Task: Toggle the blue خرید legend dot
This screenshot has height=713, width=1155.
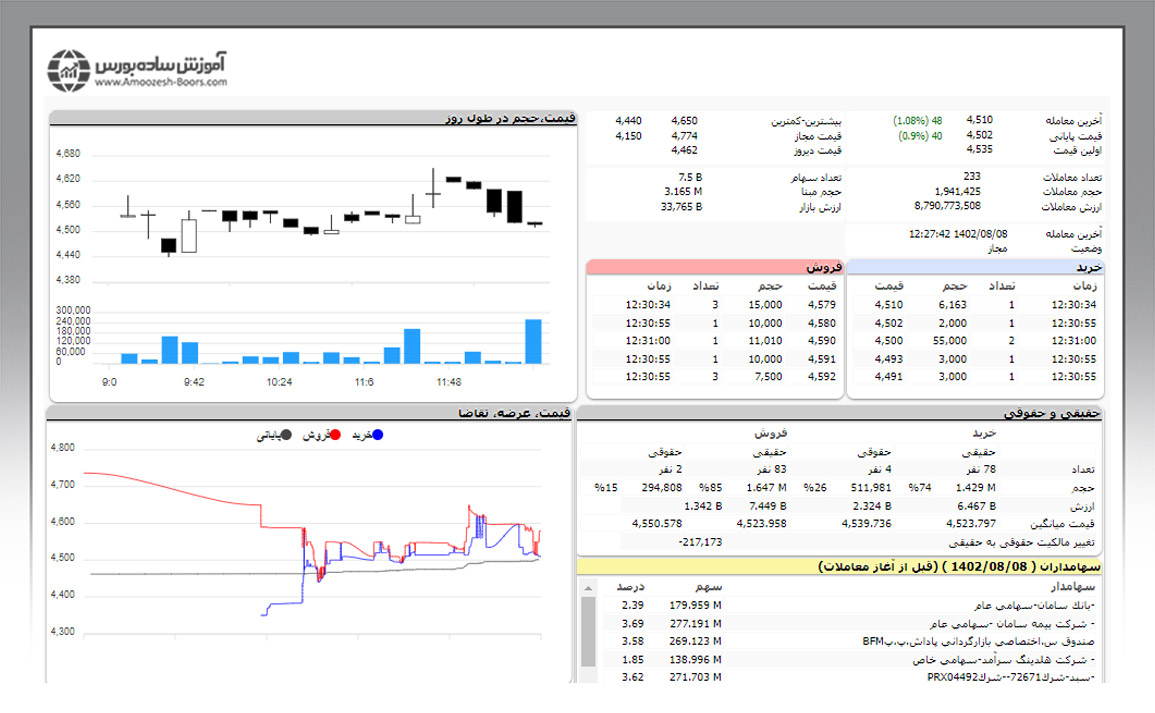Action: point(377,435)
